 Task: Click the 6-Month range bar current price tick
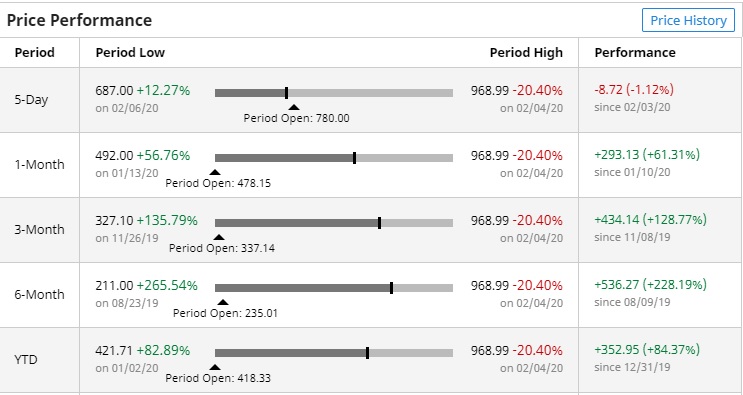coord(391,287)
